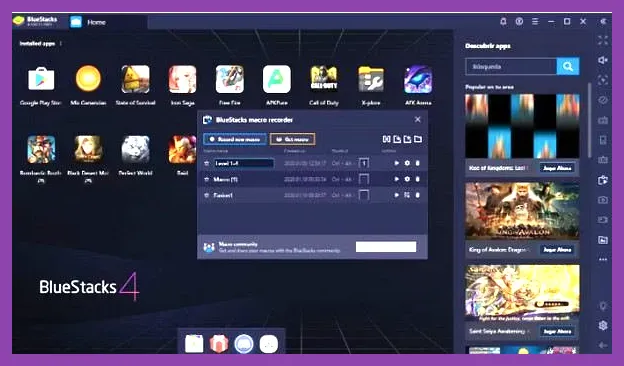Screen dimensions: 624x366
Task: Click the merge macros icon
Action: pyautogui.click(x=386, y=139)
